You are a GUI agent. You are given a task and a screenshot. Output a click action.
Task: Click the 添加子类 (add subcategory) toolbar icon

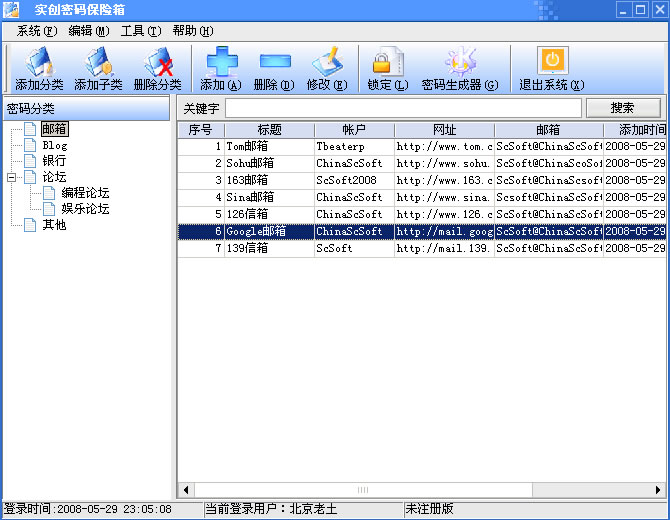point(98,62)
